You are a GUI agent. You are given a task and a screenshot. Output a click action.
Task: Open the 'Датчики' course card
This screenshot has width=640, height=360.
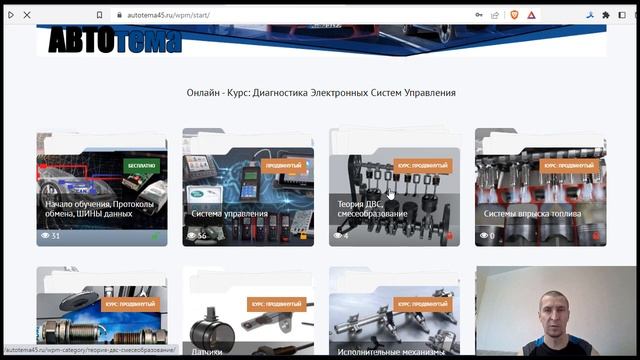pos(248,311)
